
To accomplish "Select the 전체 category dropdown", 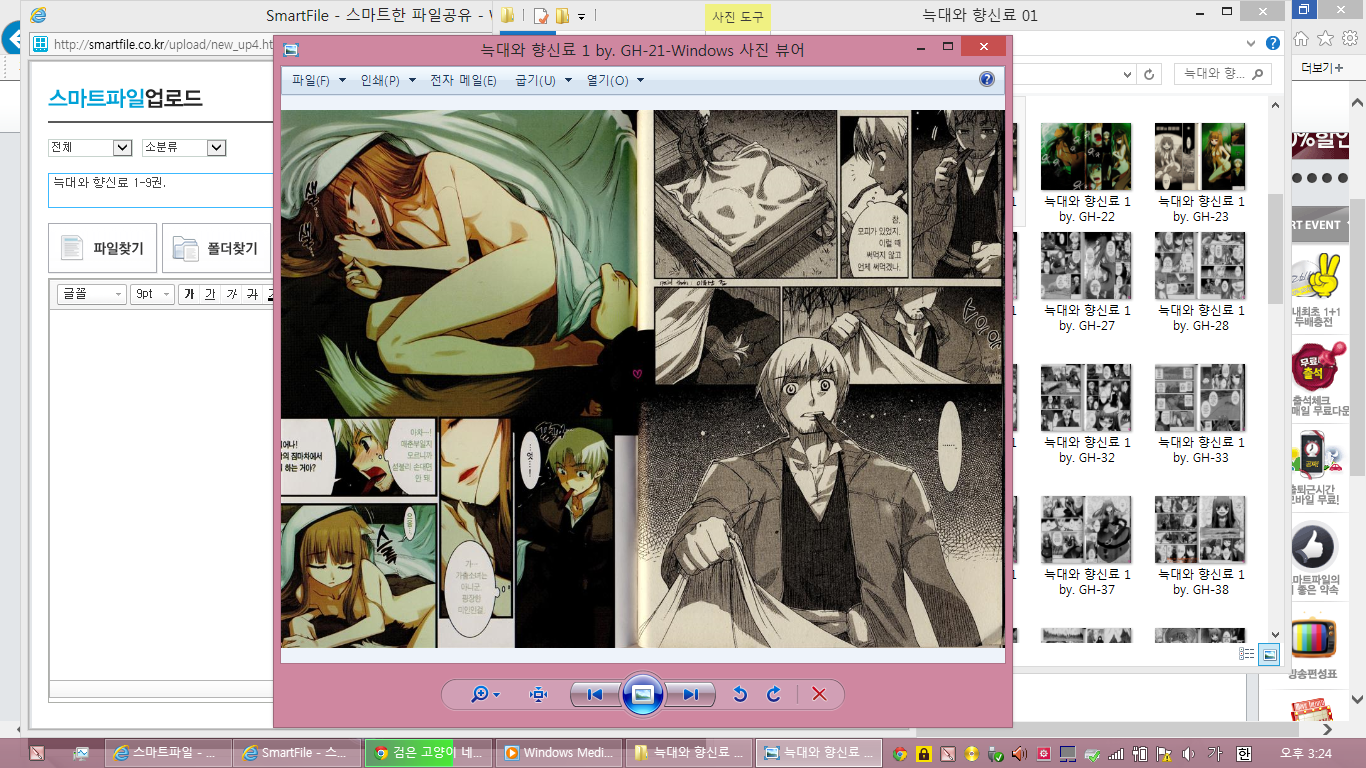I will (x=90, y=147).
